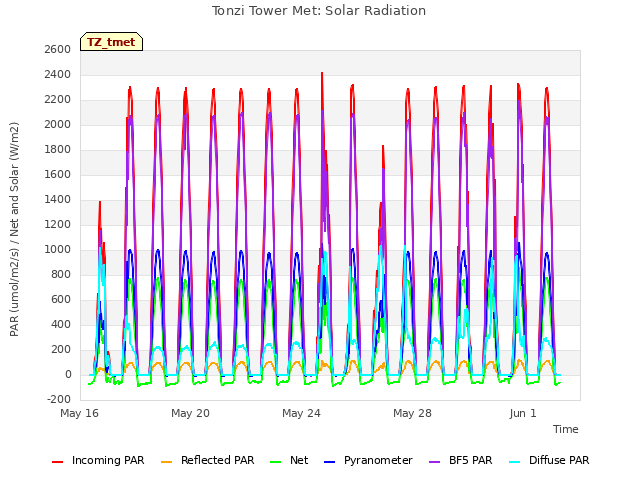Image resolution: width=640 pixels, height=480 pixels.
Task: Click the 1800 y-axis tick label
Action: pos(58,149)
